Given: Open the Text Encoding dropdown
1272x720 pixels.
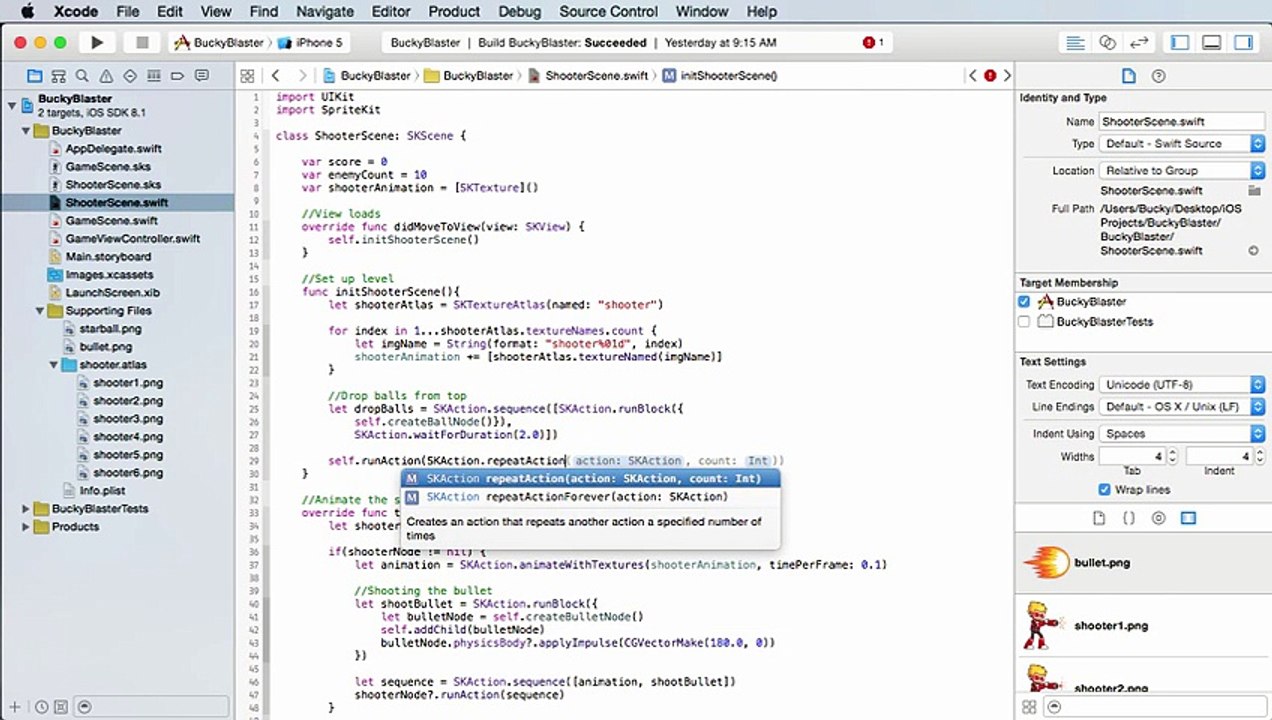Looking at the screenshot, I should pos(1182,384).
